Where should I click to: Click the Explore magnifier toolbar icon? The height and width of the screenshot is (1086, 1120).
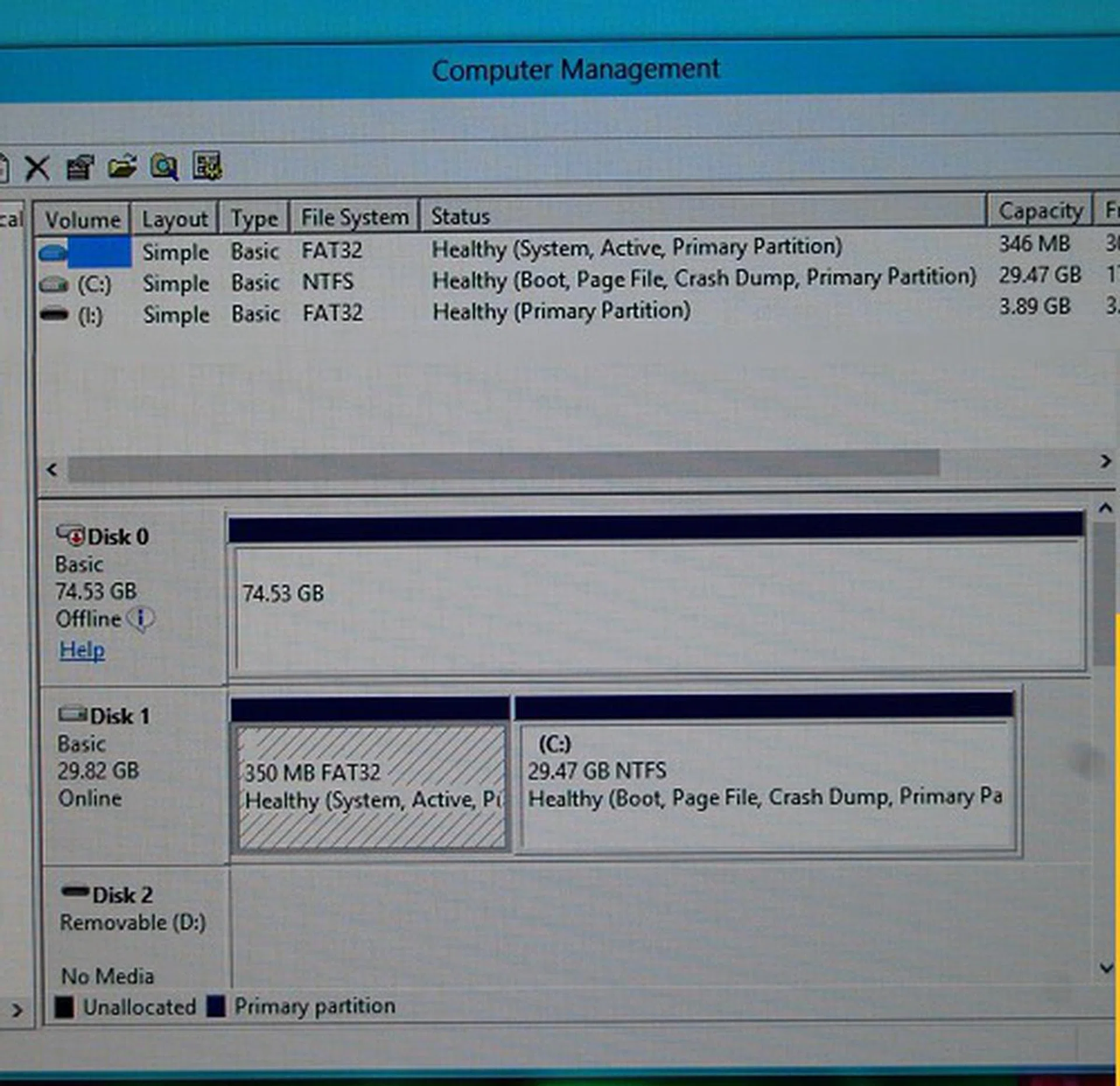(x=164, y=167)
